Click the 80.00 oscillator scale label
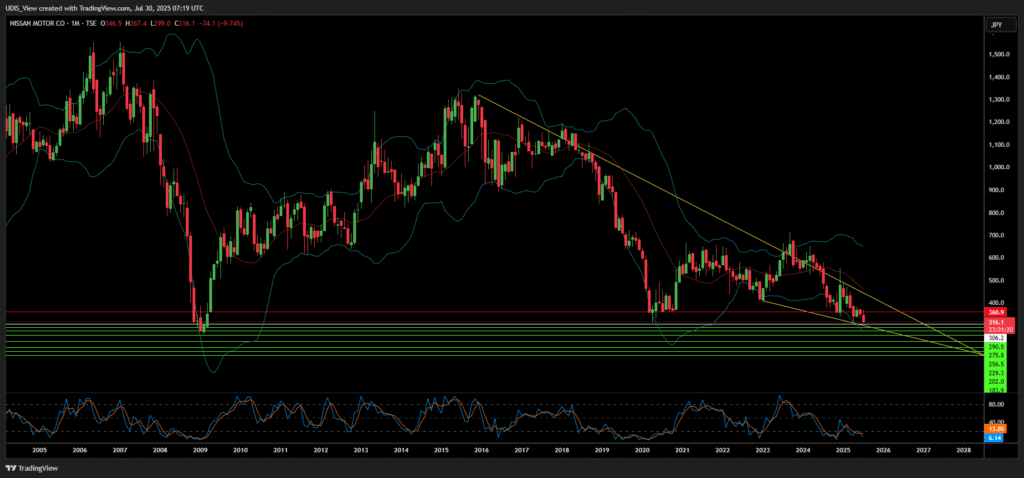The width and height of the screenshot is (1024, 478). [995, 405]
